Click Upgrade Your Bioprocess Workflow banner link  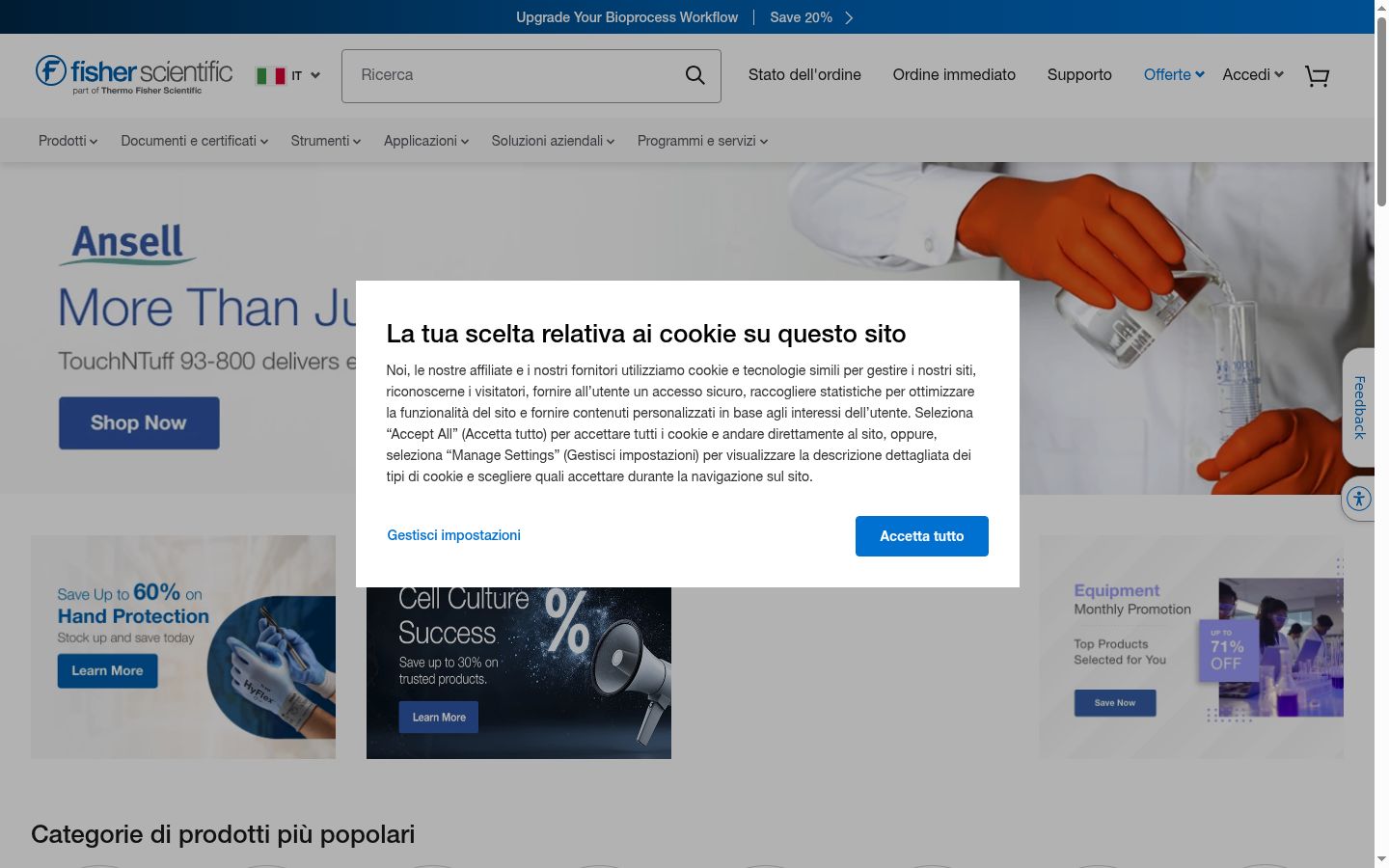627,17
